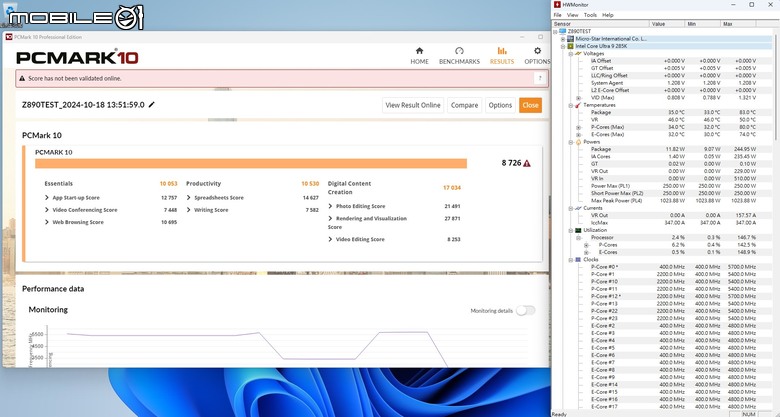Expand Rendering and Visualization Score row
Image resolution: width=780 pixels, height=417 pixels.
click(330, 218)
